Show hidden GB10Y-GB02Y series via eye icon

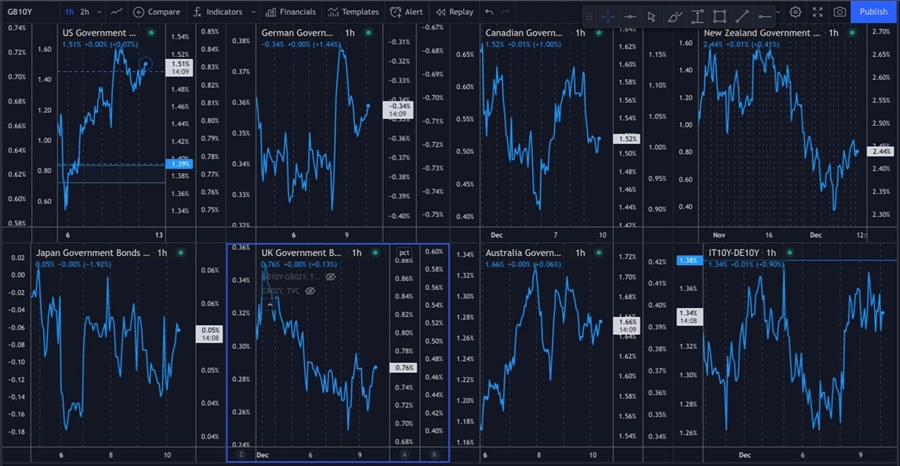click(x=330, y=277)
